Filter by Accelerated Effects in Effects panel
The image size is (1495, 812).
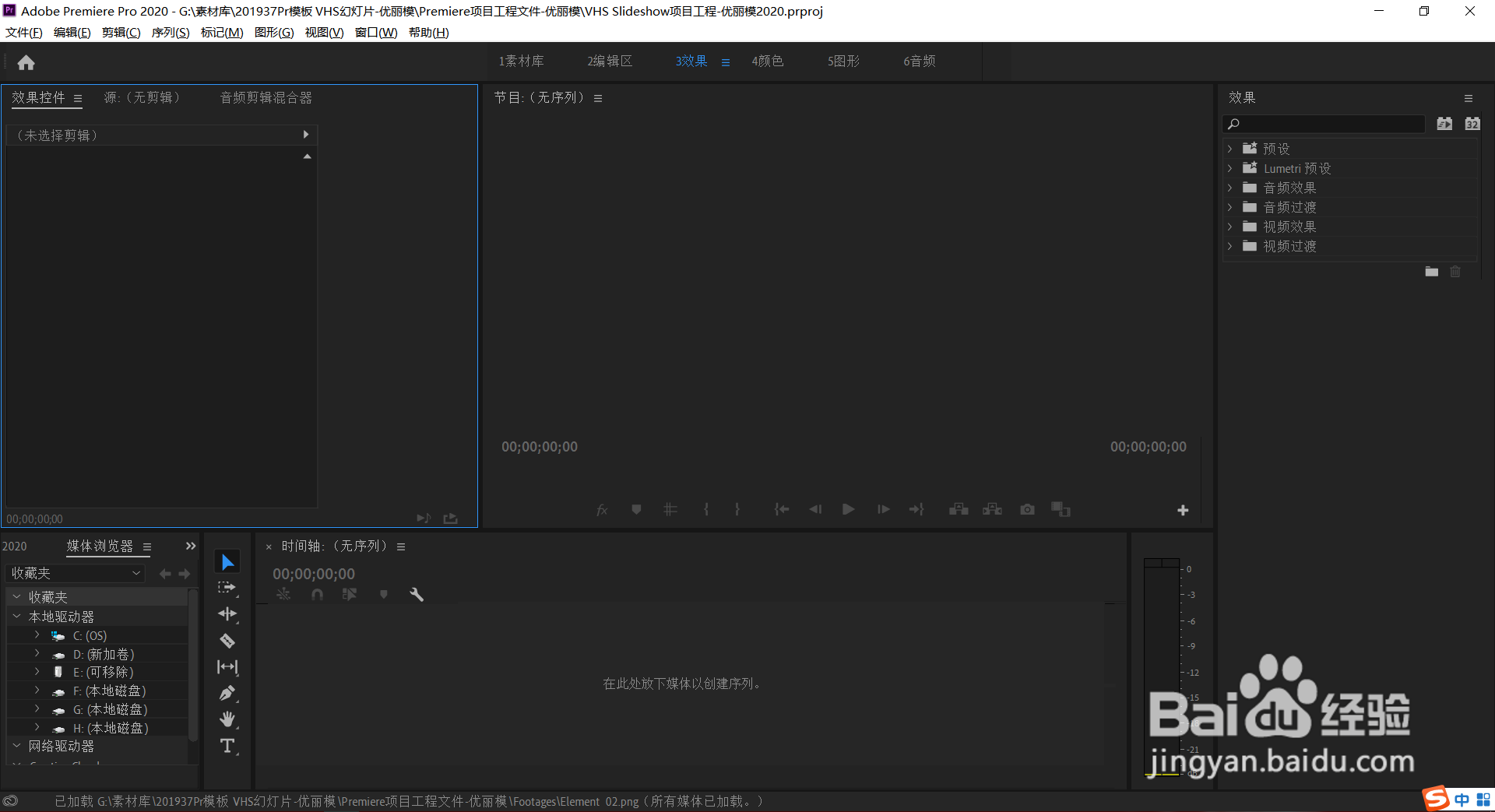tap(1444, 124)
